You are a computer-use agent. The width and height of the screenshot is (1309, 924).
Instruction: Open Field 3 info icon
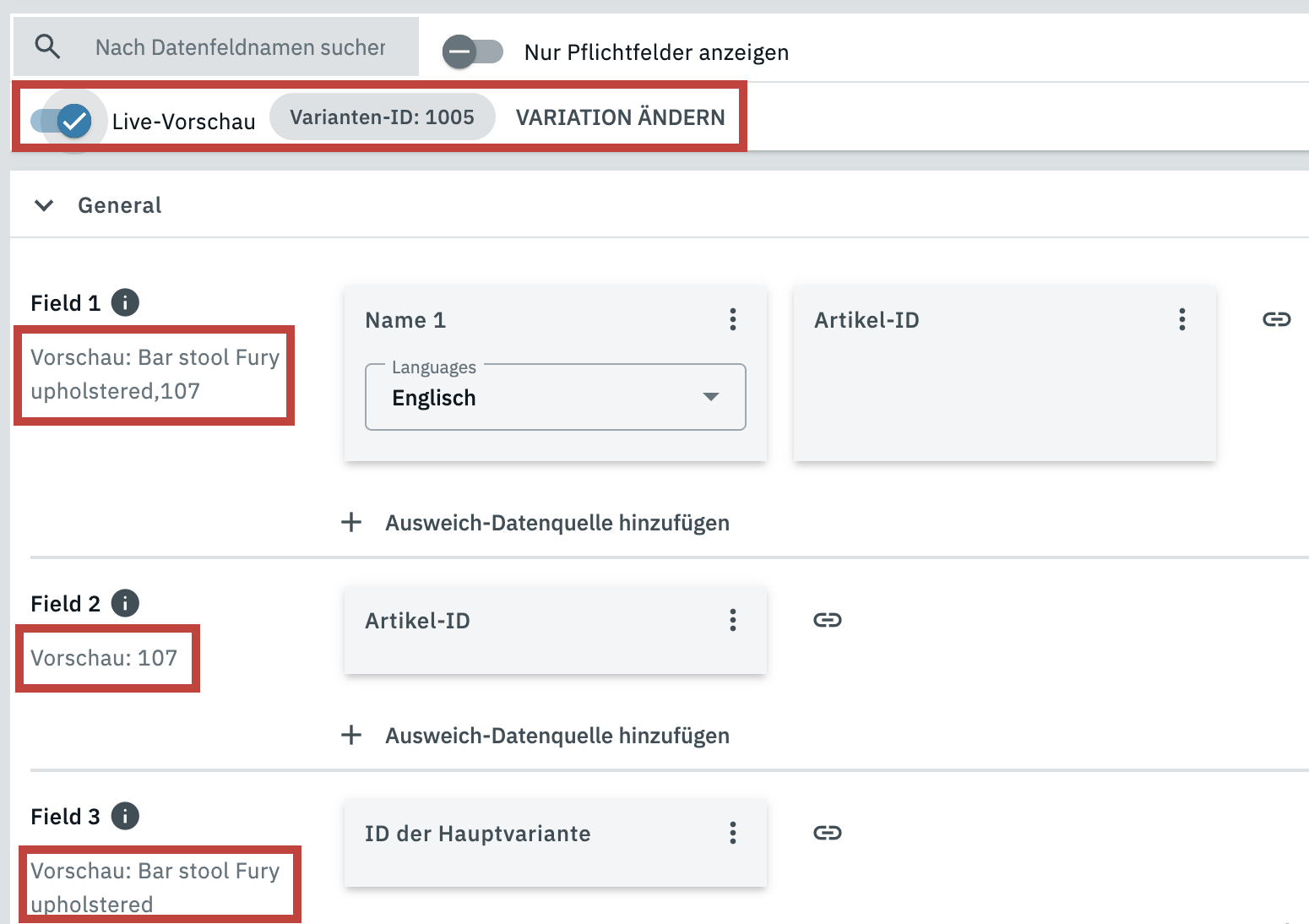tap(125, 816)
